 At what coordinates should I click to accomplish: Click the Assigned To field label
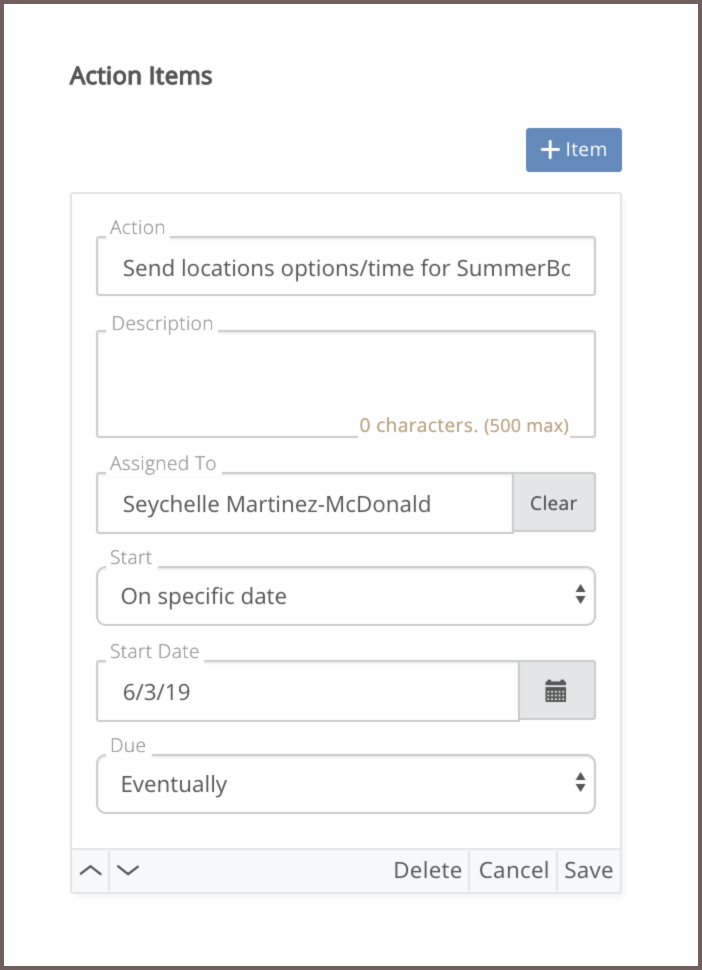click(x=163, y=463)
